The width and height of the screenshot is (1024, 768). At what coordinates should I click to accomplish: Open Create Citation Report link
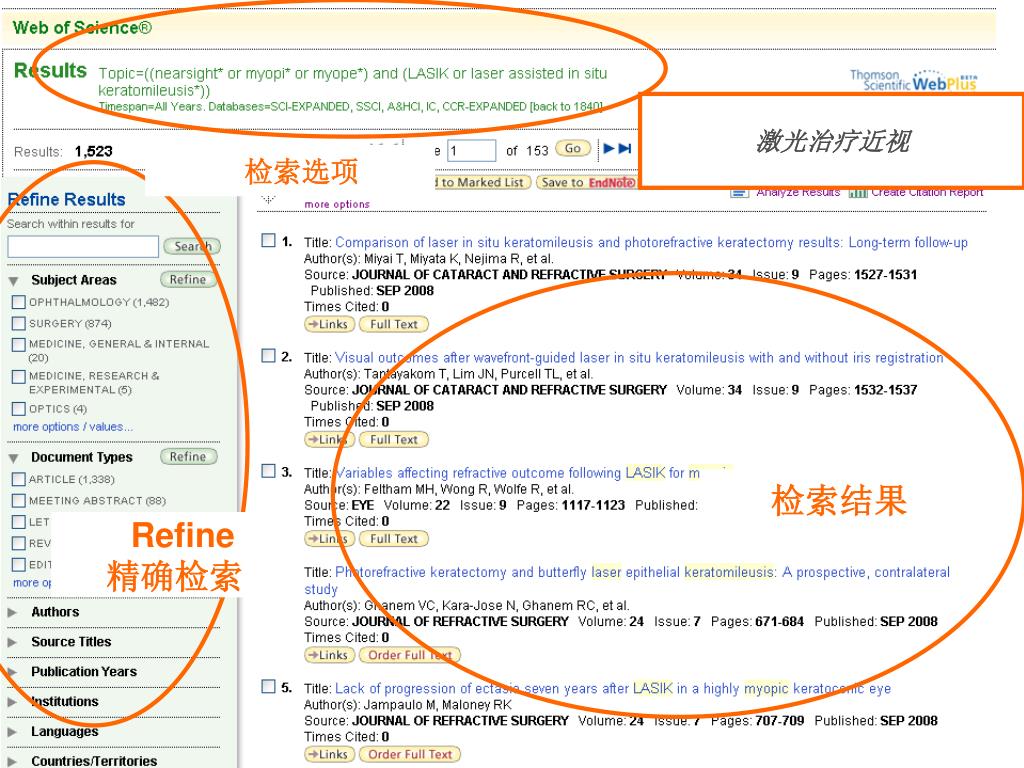(927, 192)
